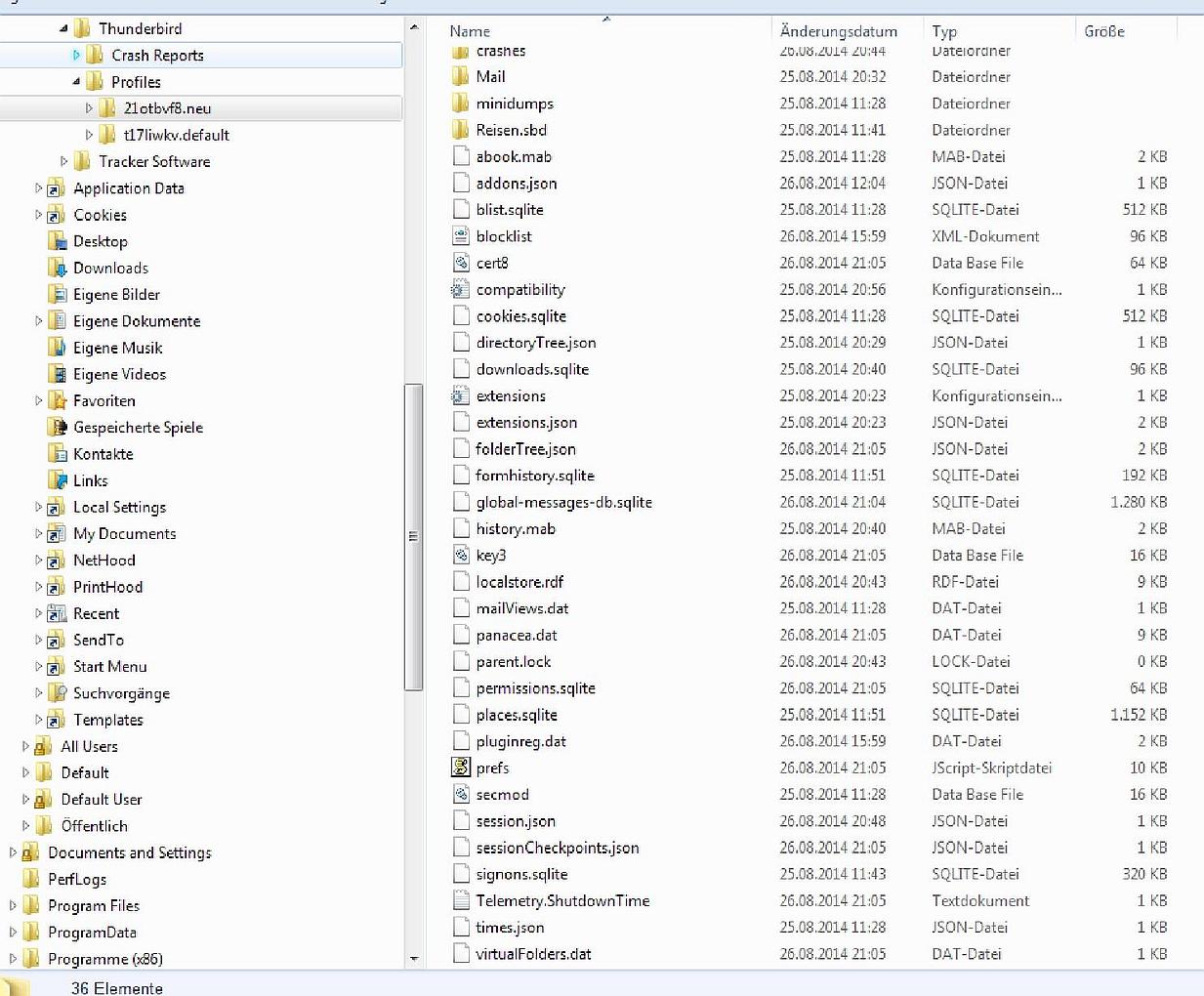Click the Gespeicherte Spiele folder icon
The image size is (1204, 996).
click(57, 427)
